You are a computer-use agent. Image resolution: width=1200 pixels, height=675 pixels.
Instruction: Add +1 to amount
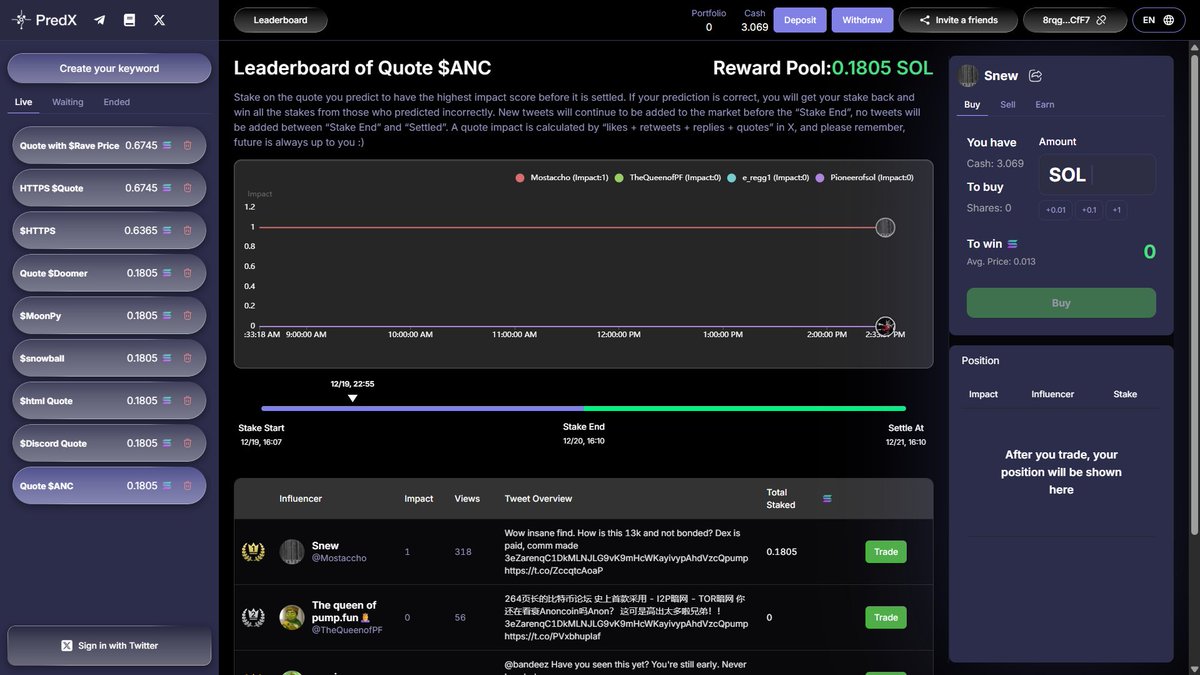[1116, 210]
